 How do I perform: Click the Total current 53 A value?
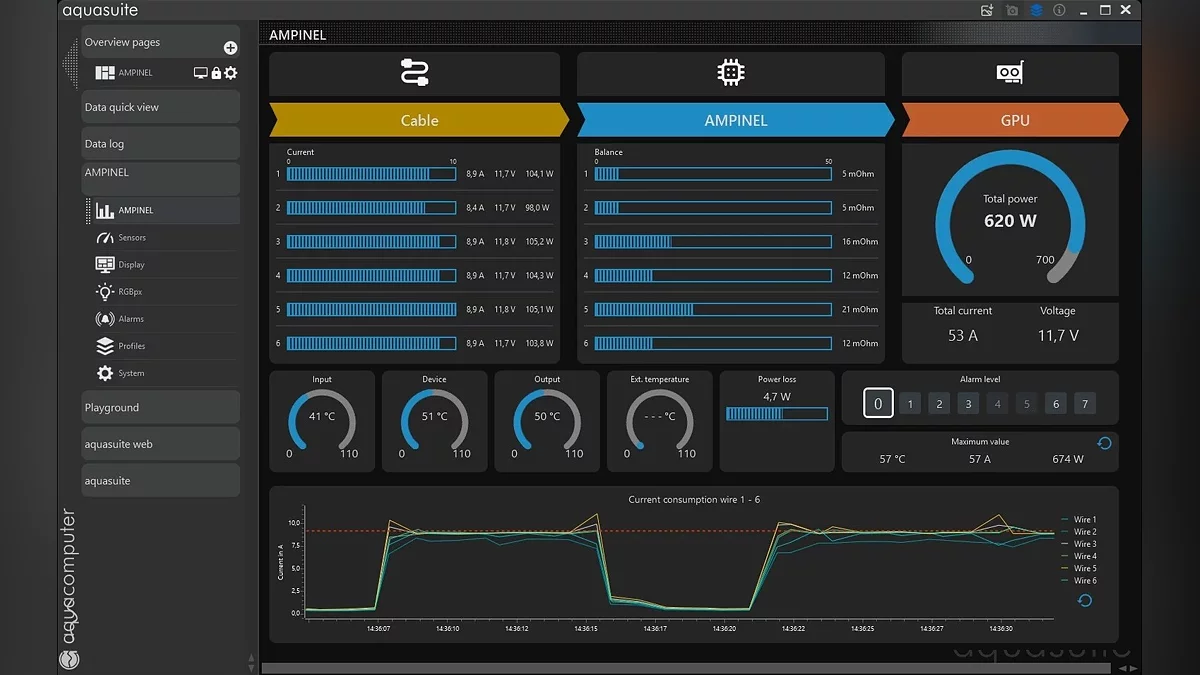click(963, 336)
